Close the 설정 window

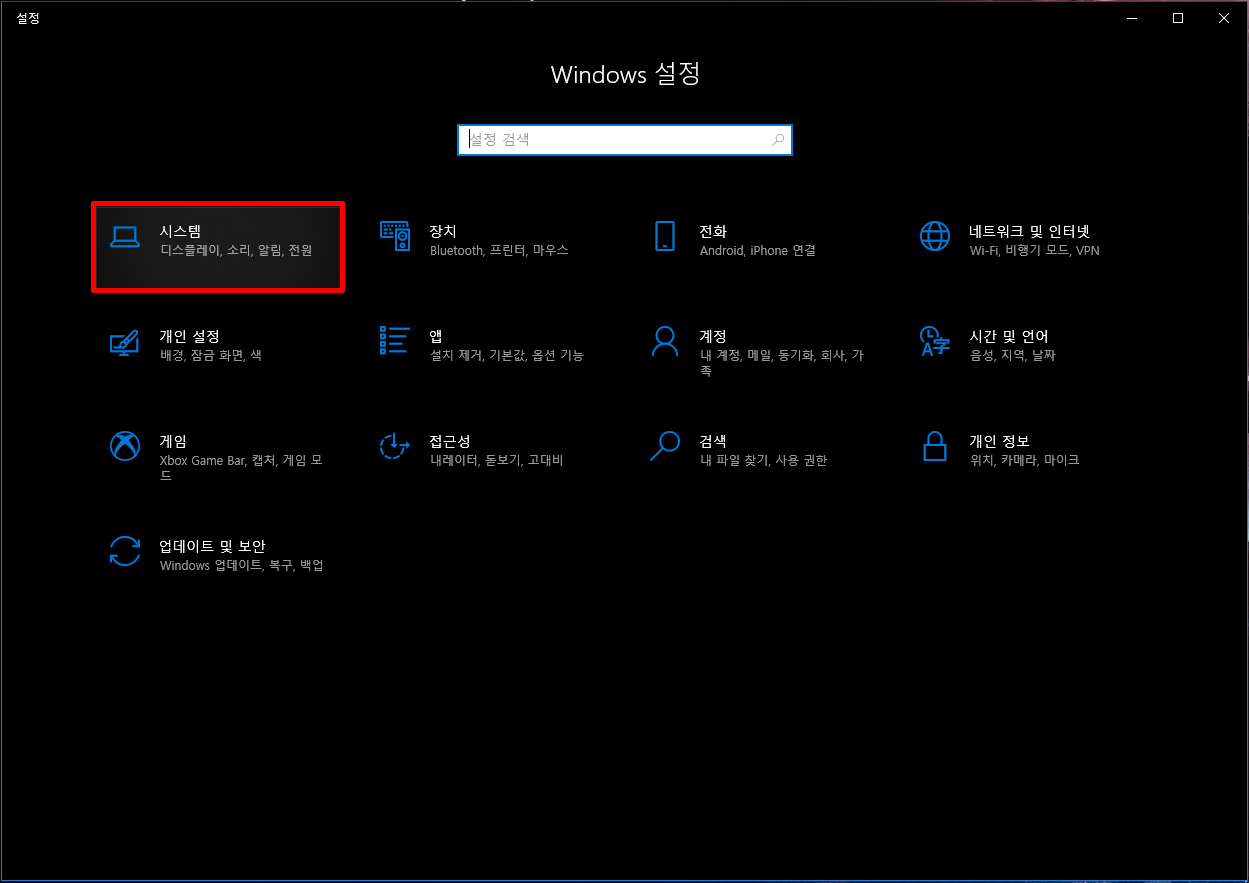pyautogui.click(x=1224, y=18)
